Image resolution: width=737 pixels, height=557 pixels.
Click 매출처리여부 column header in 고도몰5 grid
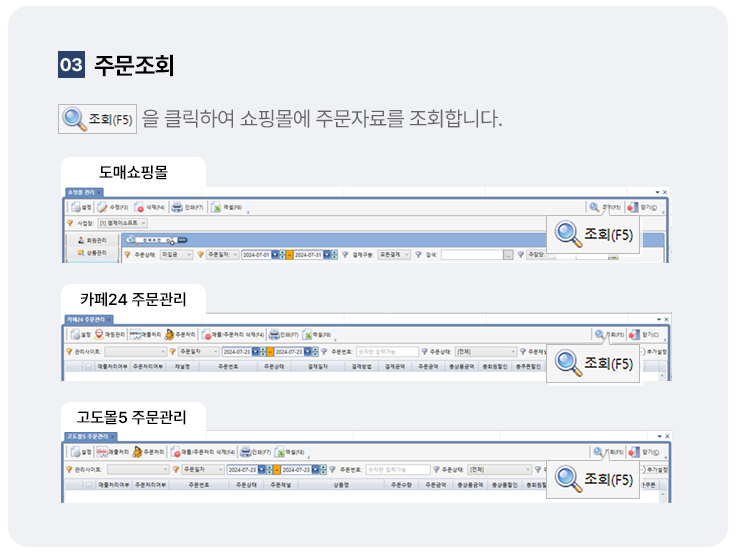pyautogui.click(x=113, y=485)
